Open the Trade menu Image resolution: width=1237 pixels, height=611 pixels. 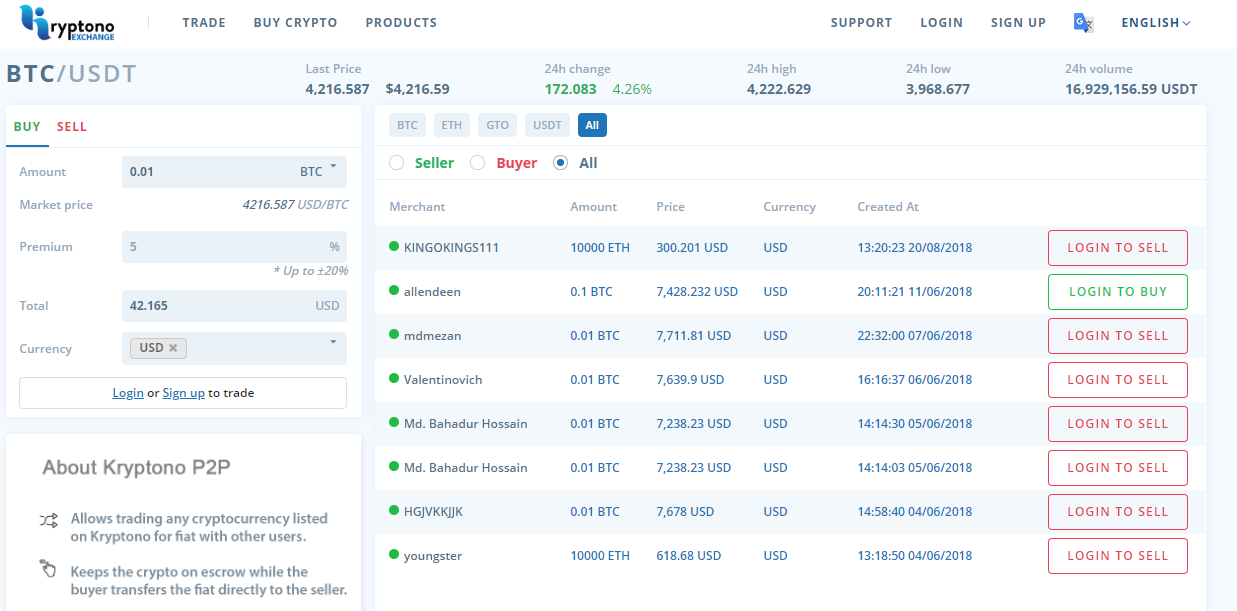[204, 23]
